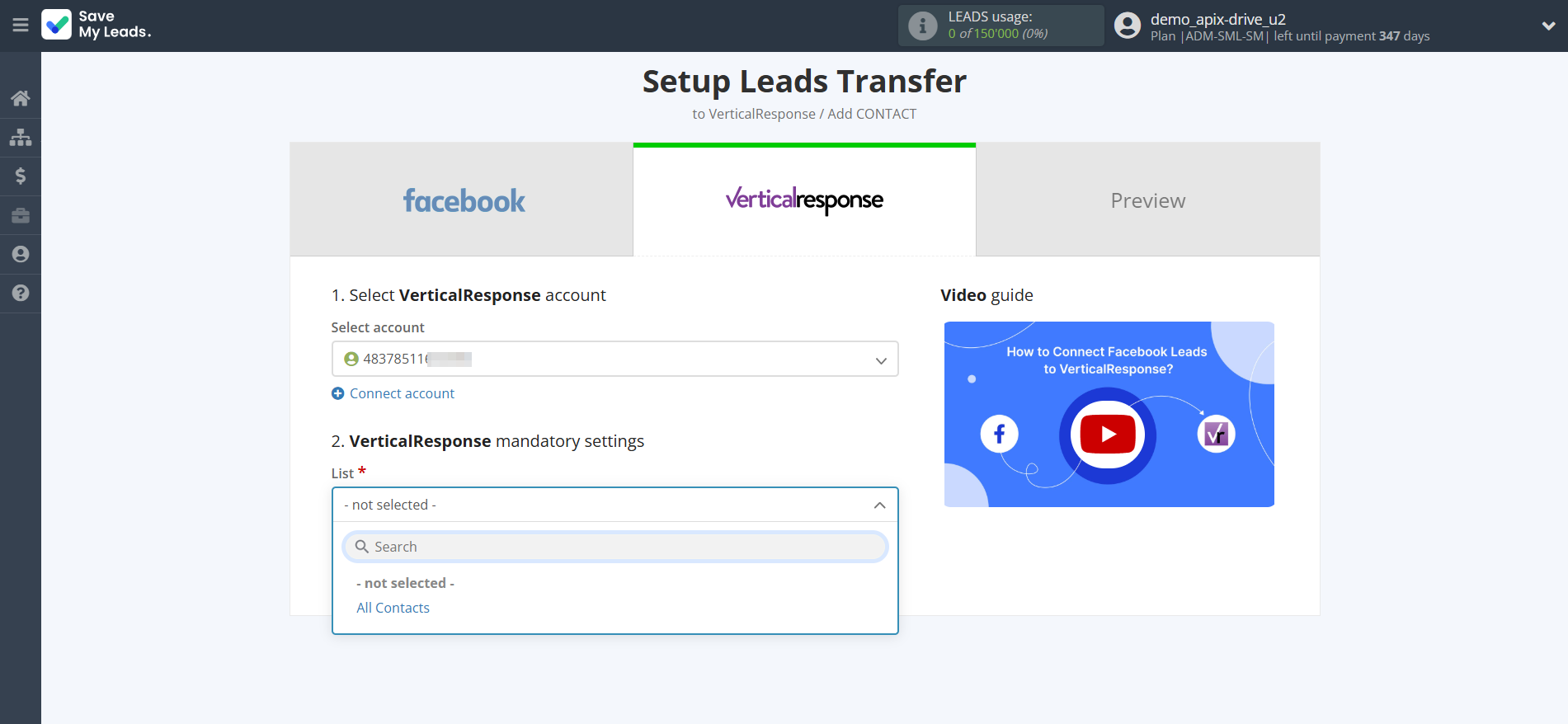The height and width of the screenshot is (724, 1568).
Task: Select the VerticalResponse tab
Action: (804, 200)
